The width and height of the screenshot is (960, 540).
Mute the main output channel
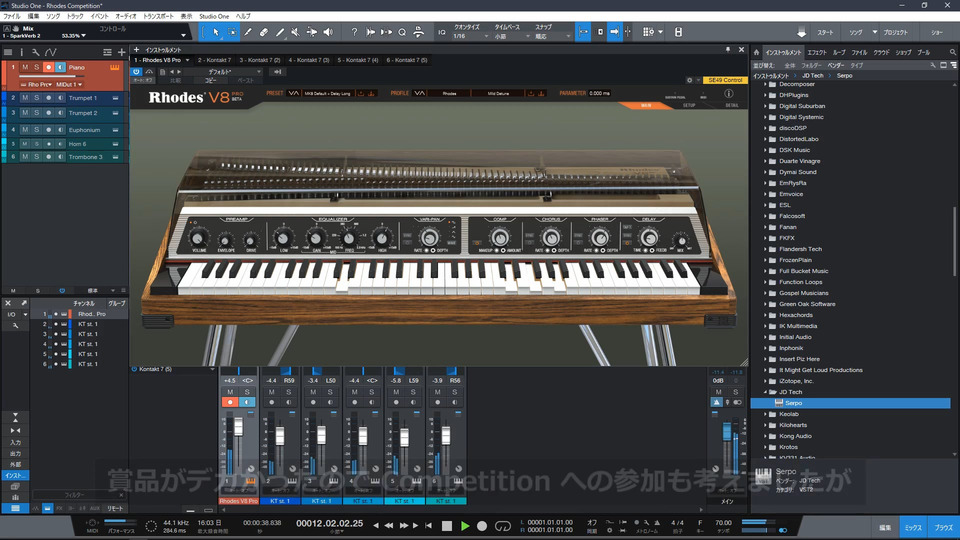[718, 392]
